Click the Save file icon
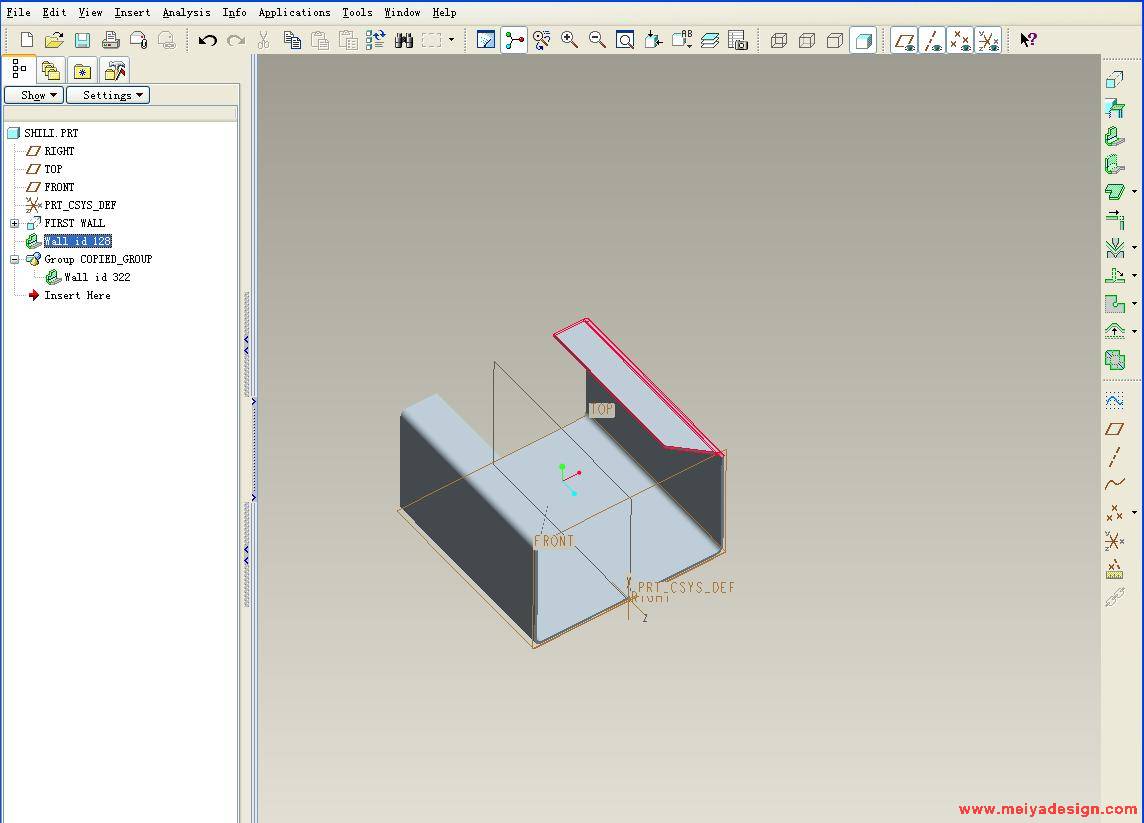Image resolution: width=1144 pixels, height=823 pixels. 82,40
